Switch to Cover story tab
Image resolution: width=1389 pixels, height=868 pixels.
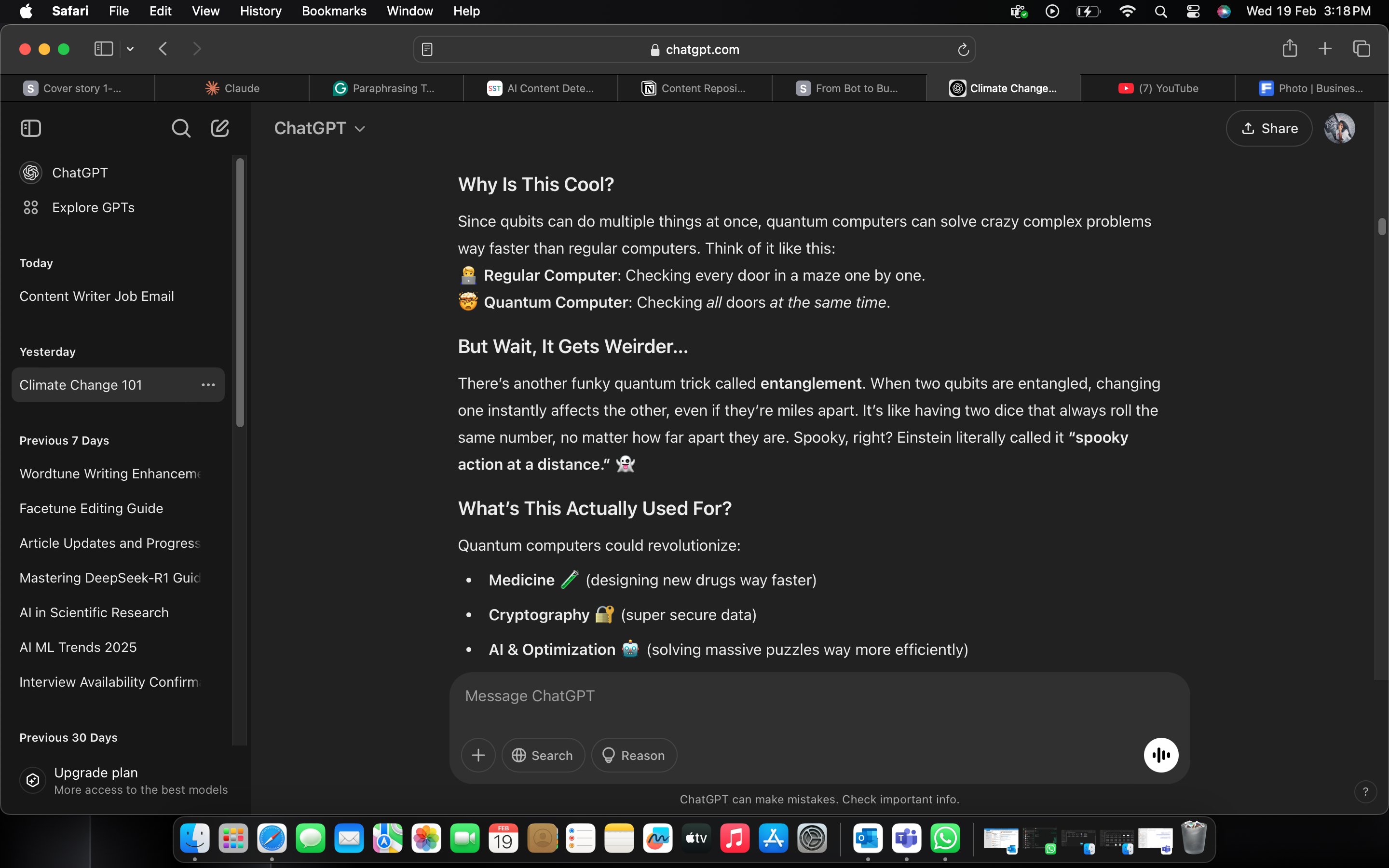click(78, 88)
